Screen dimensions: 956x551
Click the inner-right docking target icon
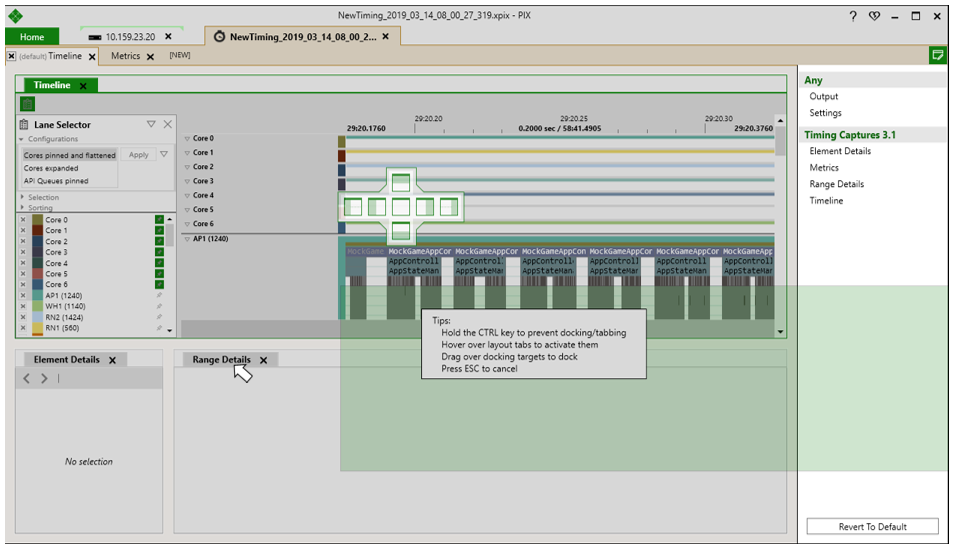425,207
